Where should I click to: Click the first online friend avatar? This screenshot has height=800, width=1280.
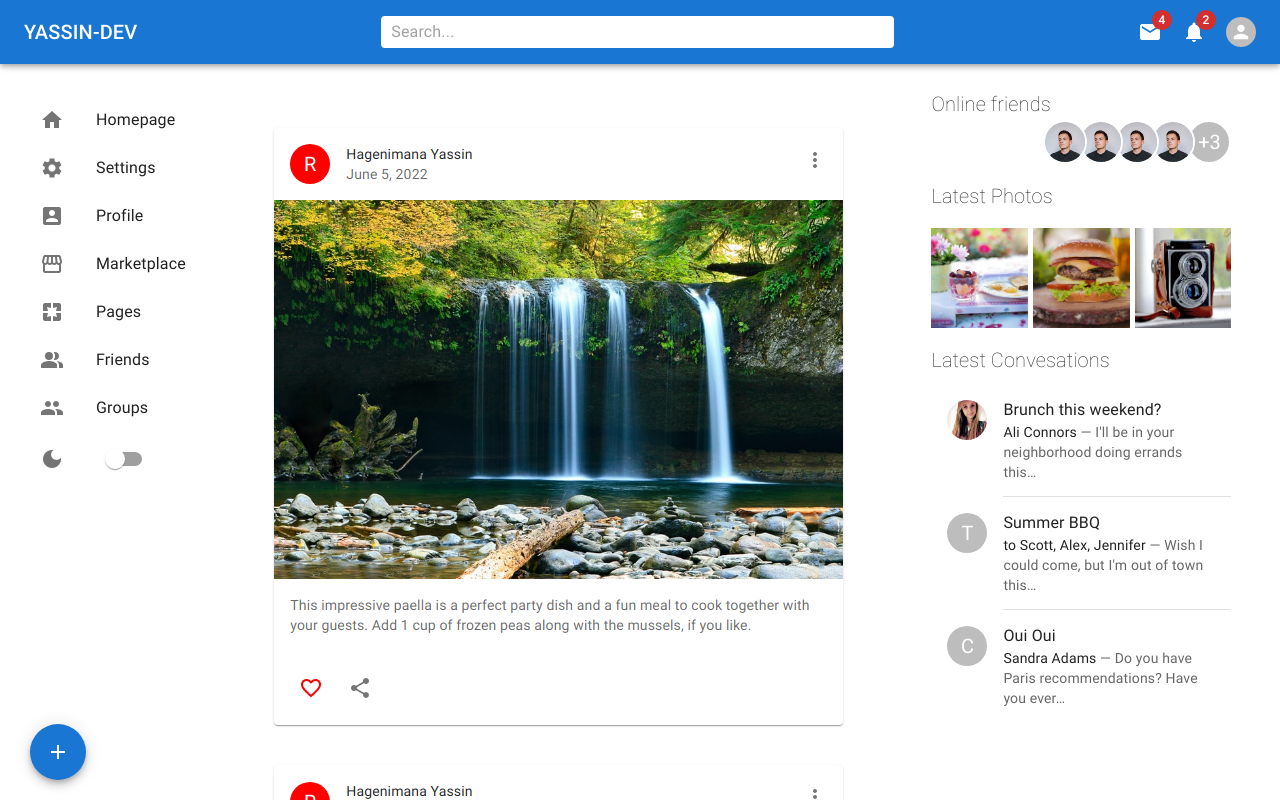tap(1065, 142)
